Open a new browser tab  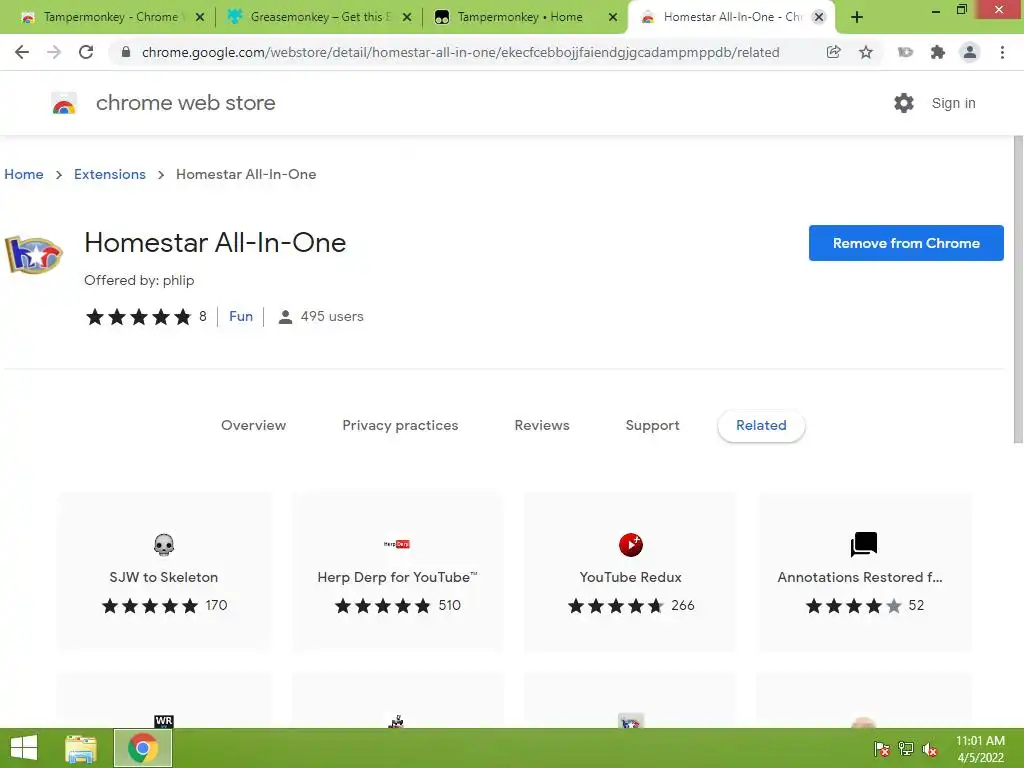coord(857,18)
